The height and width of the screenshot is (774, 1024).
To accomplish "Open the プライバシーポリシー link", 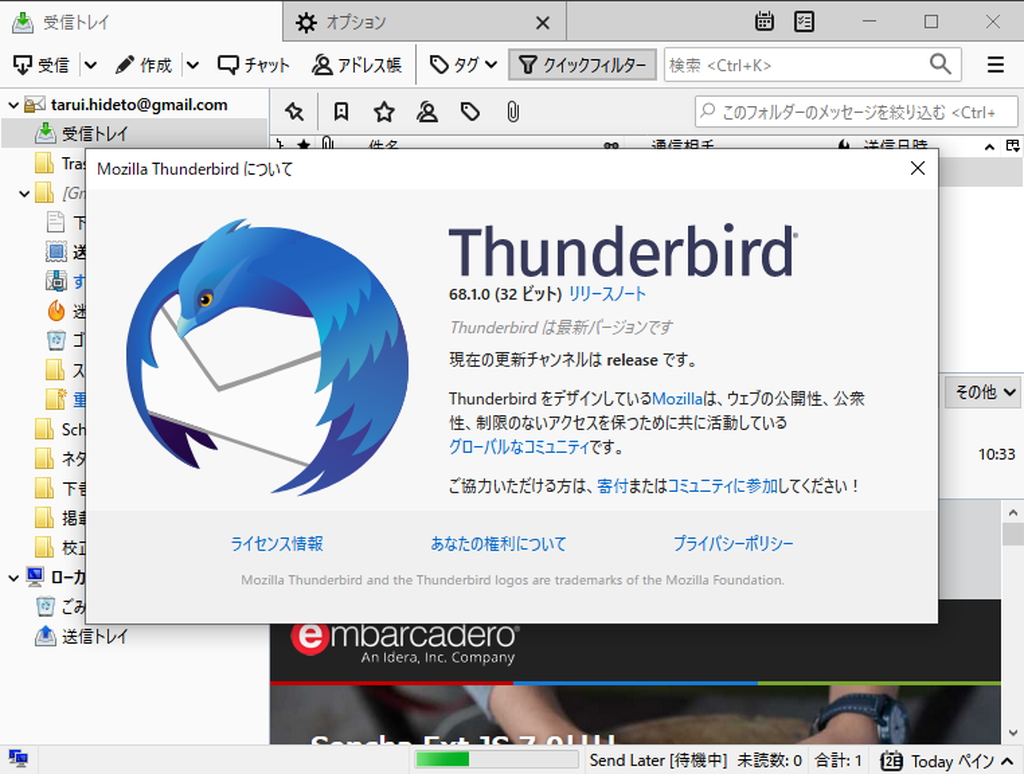I will (x=732, y=542).
